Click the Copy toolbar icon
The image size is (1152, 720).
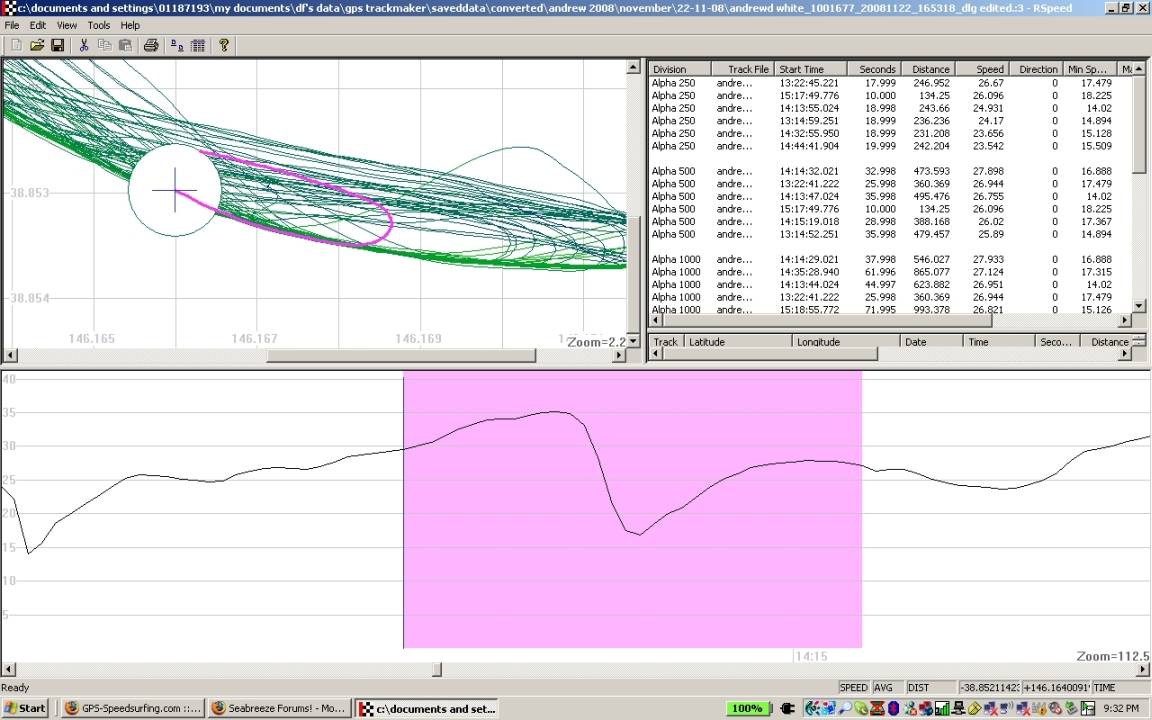(x=105, y=45)
